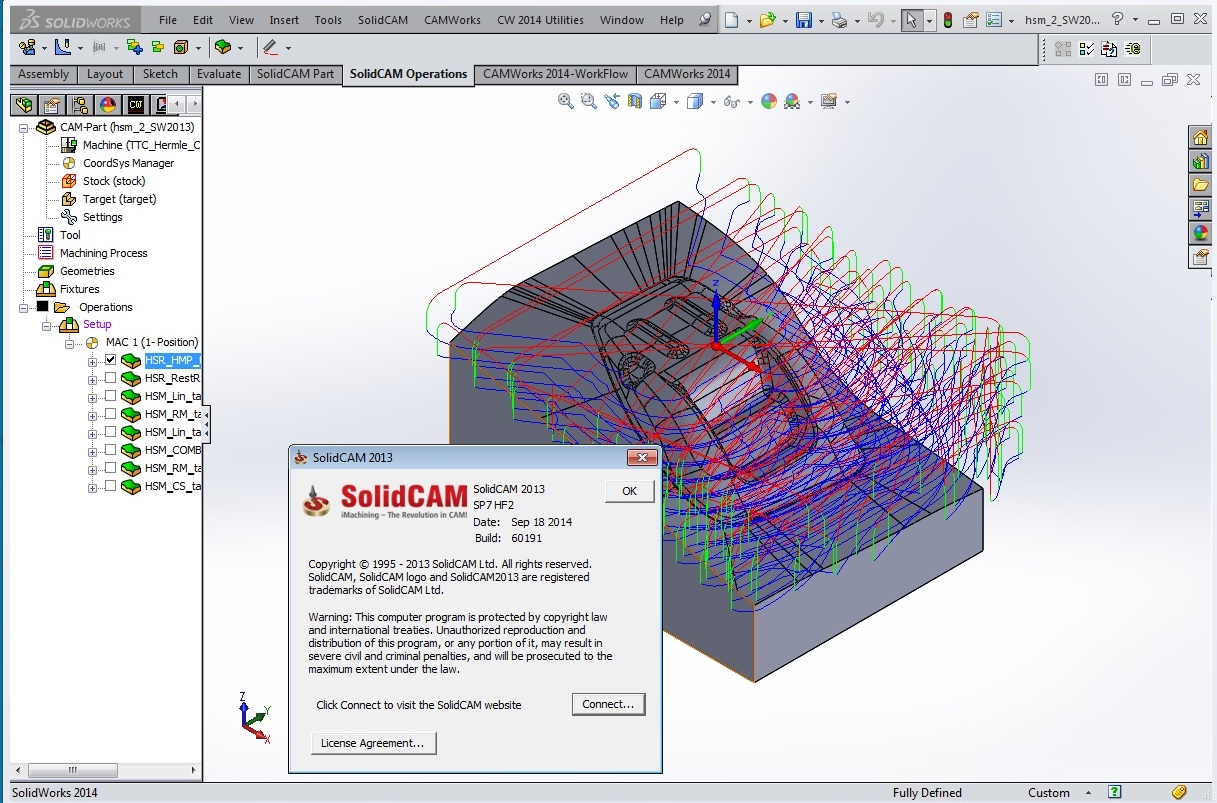Open the dropdown arrow beside Save icon
1217x803 pixels.
click(x=820, y=20)
